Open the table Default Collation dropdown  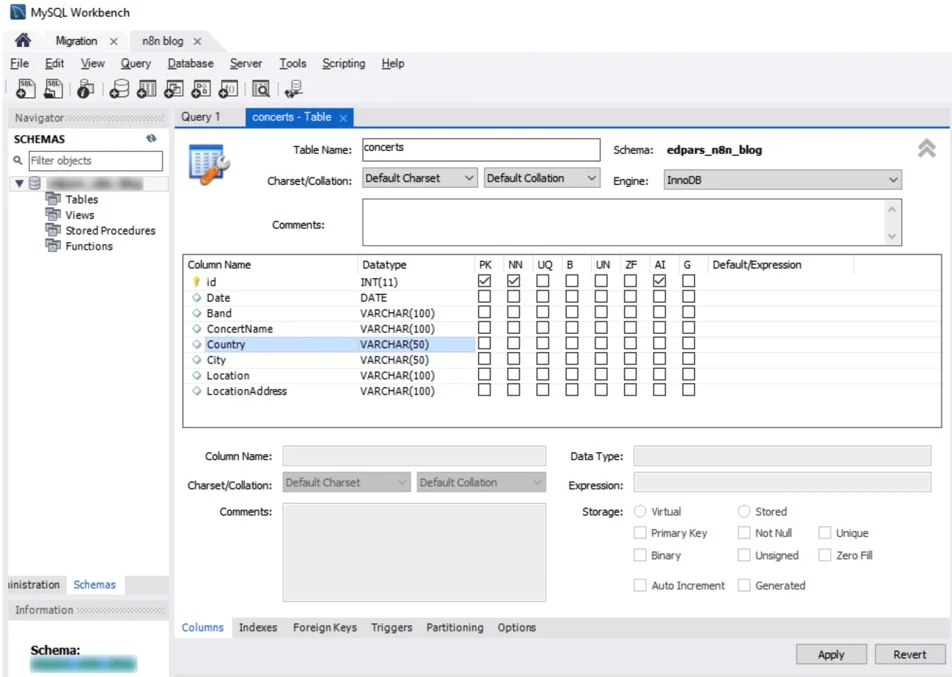point(542,178)
